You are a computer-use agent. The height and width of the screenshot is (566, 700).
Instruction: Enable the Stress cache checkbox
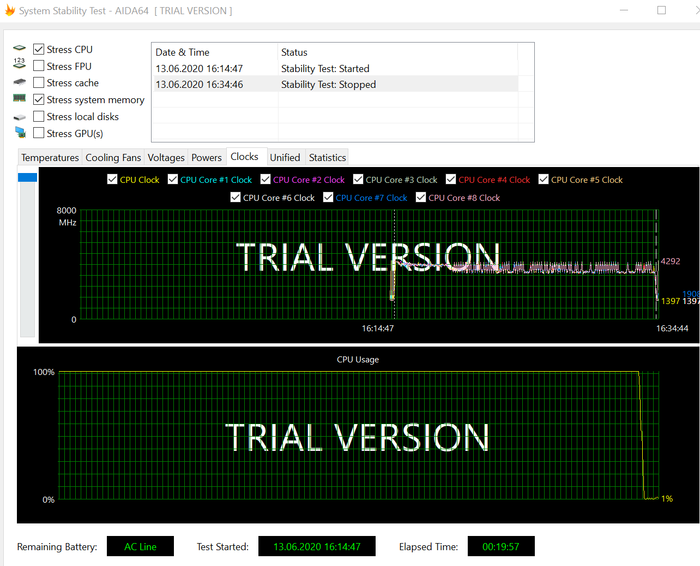[39, 83]
